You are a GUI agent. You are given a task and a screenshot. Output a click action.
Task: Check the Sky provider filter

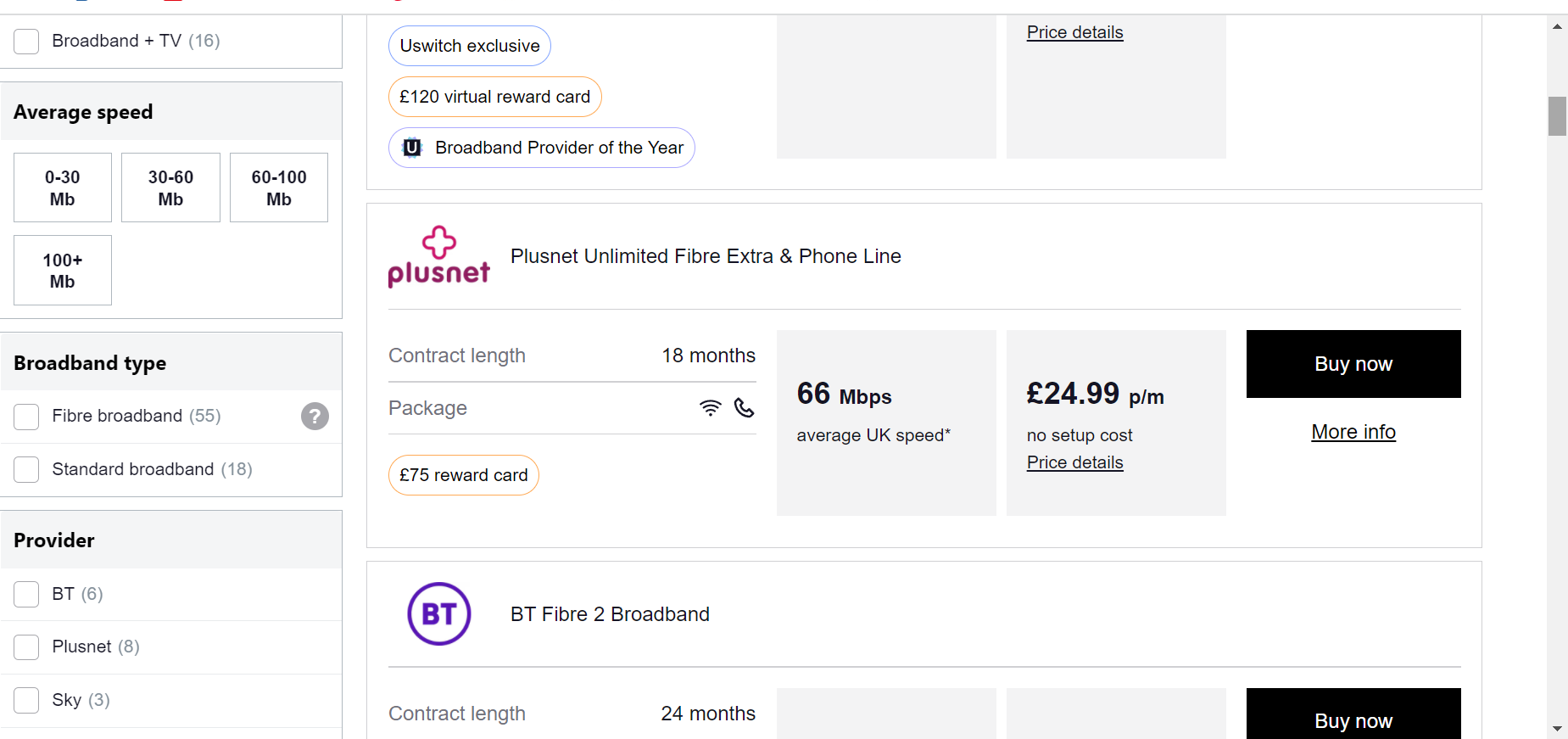click(26, 700)
